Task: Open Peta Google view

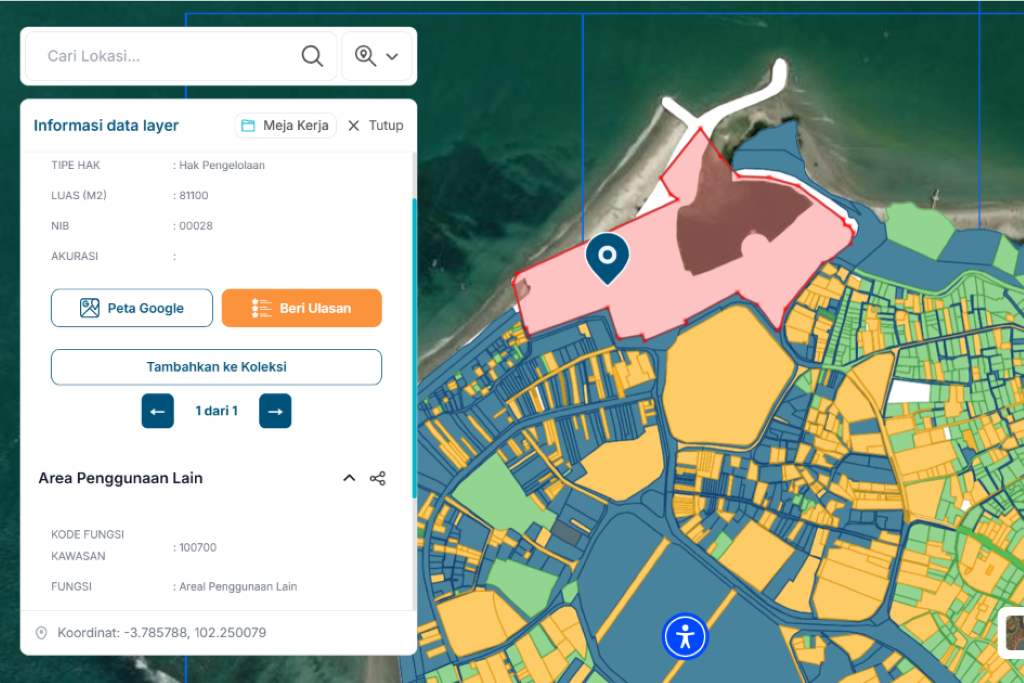Action: coord(132,308)
